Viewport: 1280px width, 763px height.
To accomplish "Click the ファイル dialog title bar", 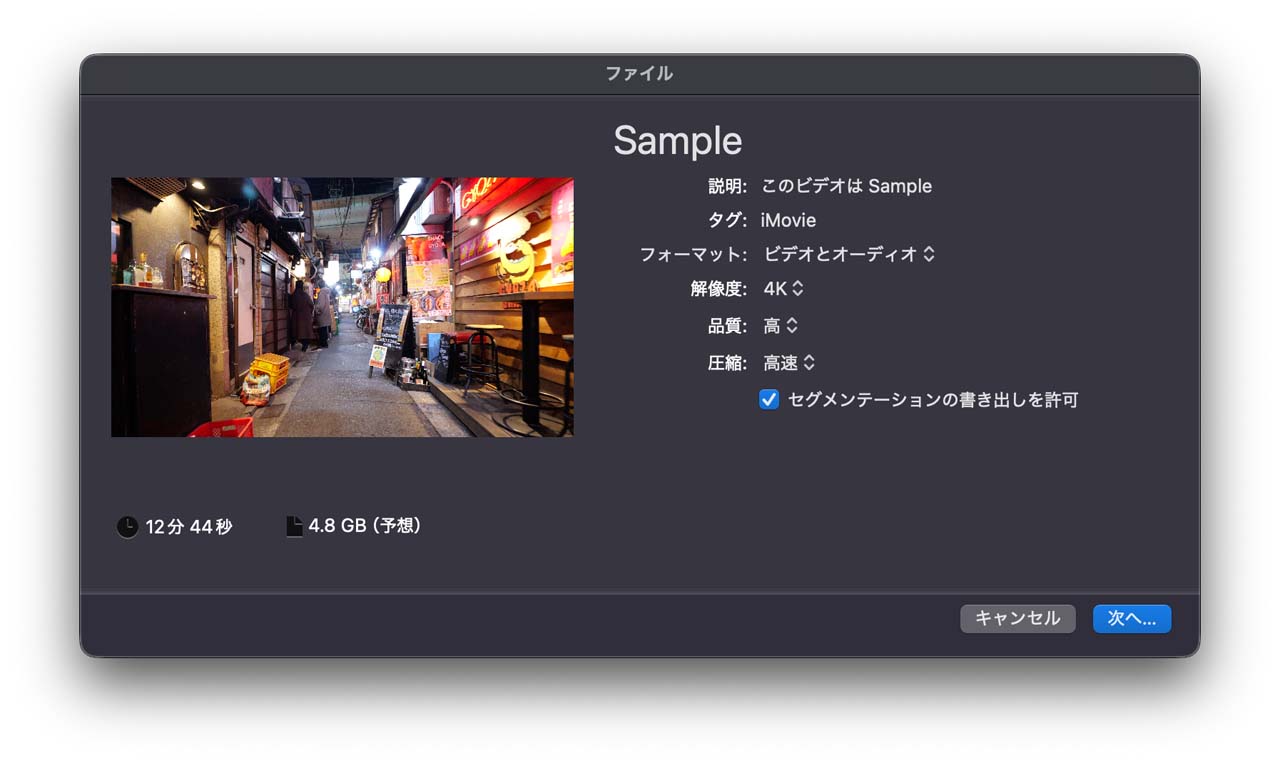I will coord(639,72).
